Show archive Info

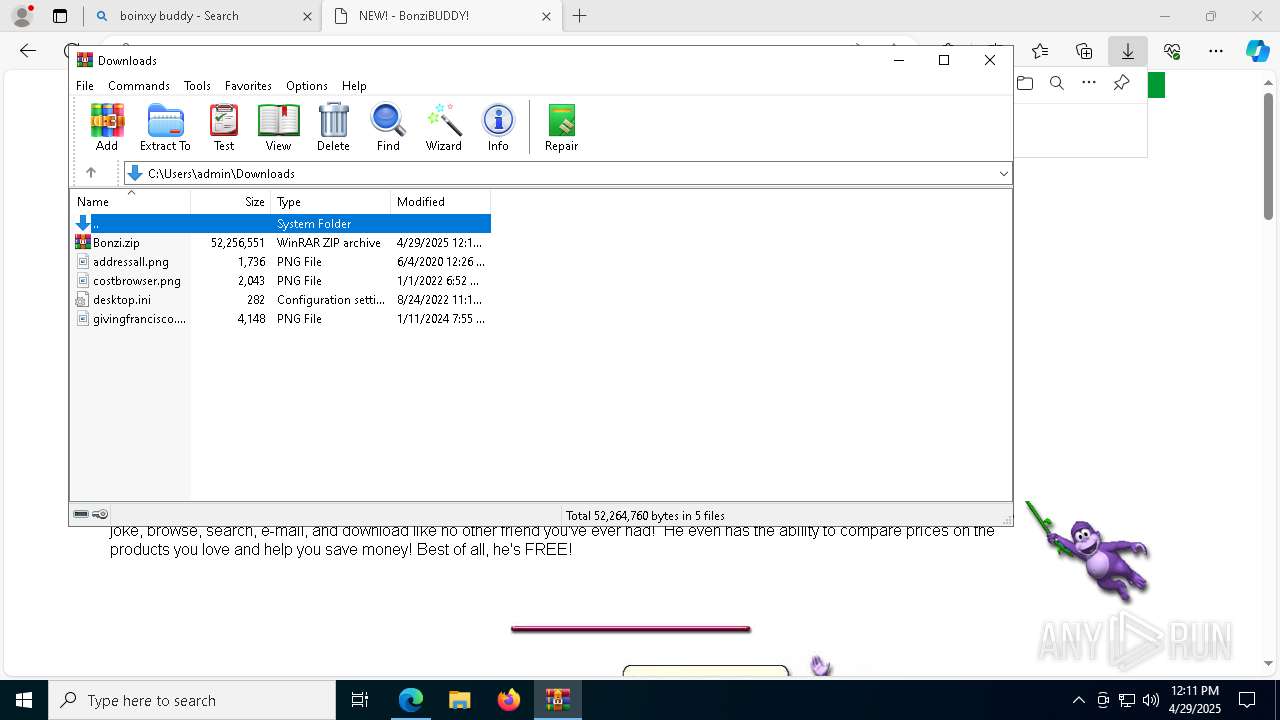(x=498, y=127)
